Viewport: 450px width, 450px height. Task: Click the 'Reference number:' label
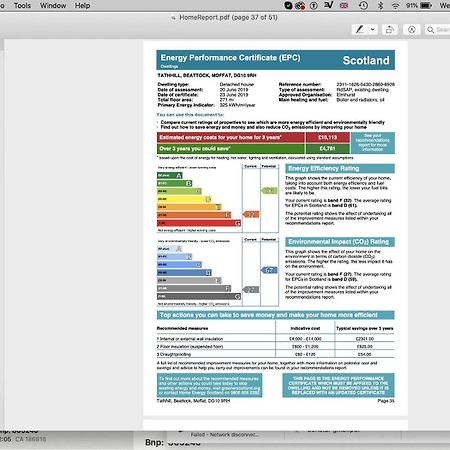(300, 84)
